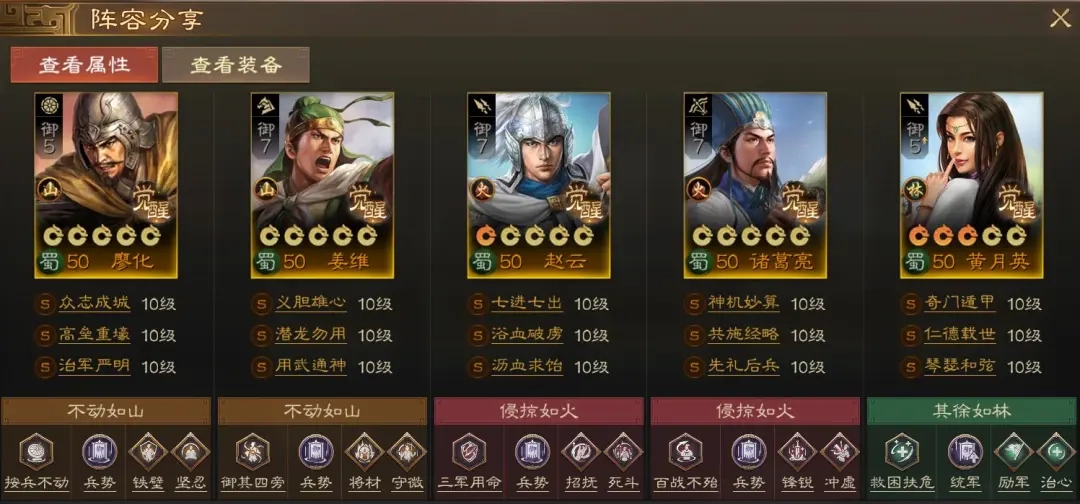This screenshot has width=1080, height=504.
Task: Select the 救困扶危 healing icon
Action: [902, 452]
